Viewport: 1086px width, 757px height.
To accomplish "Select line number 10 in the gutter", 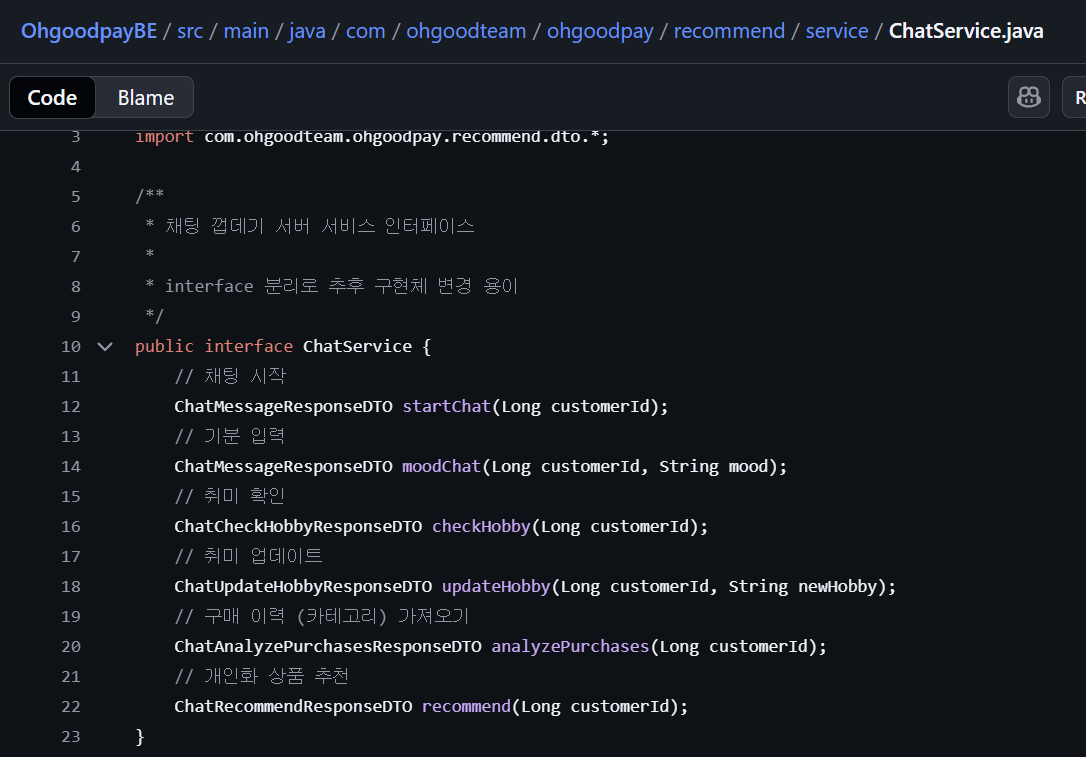I will coord(70,346).
